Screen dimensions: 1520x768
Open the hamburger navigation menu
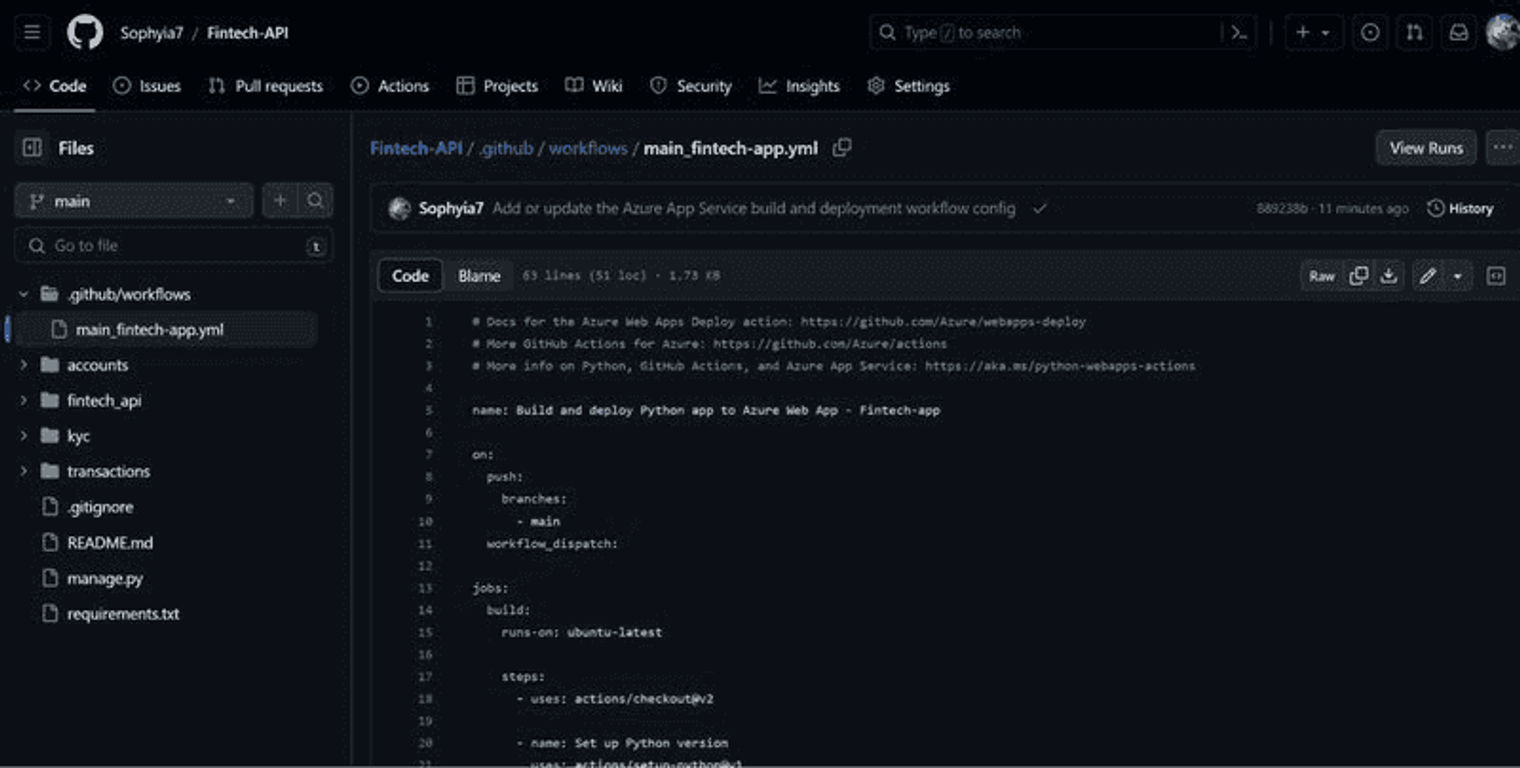[x=32, y=33]
